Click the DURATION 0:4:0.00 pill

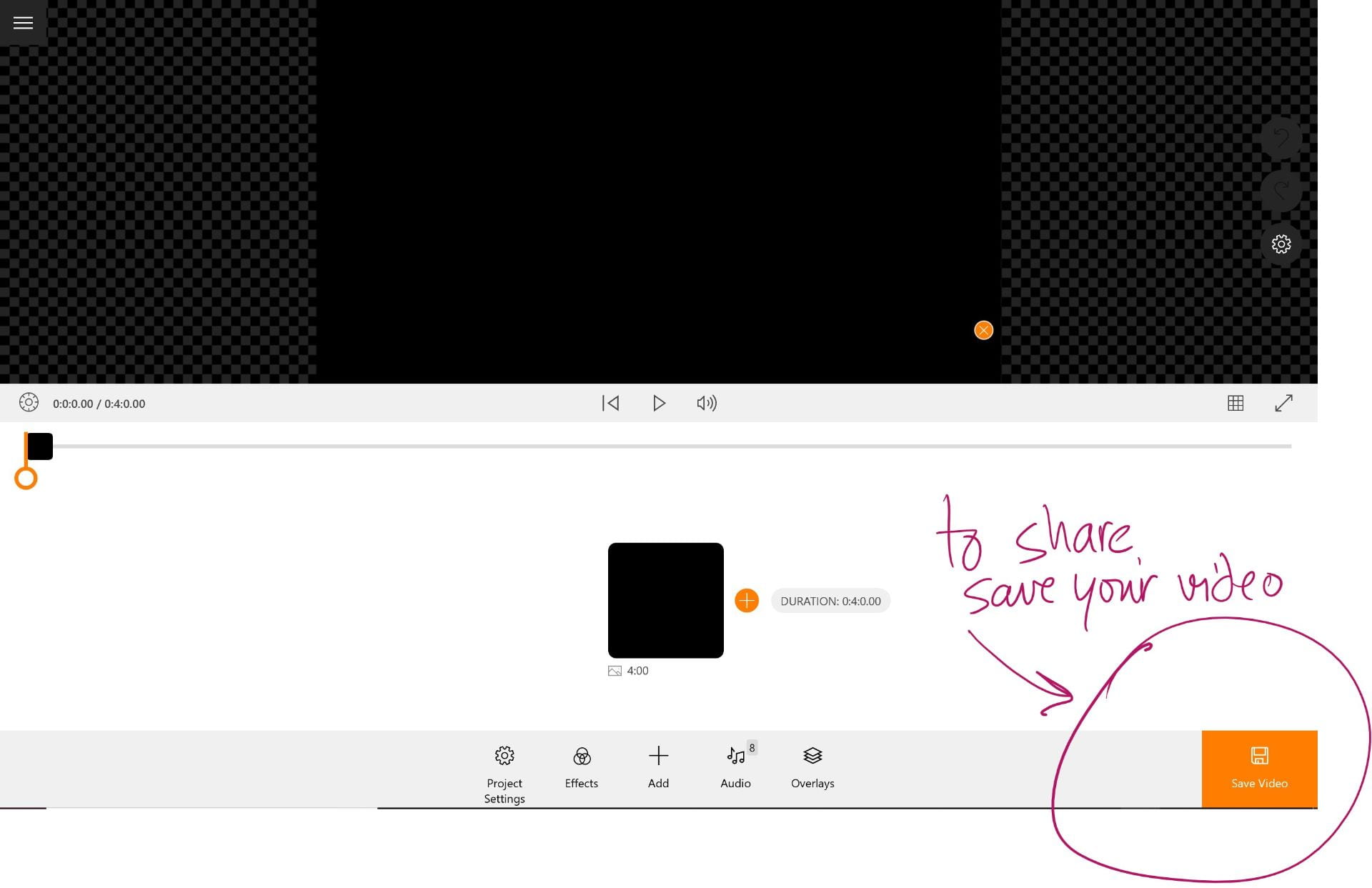[x=830, y=601]
